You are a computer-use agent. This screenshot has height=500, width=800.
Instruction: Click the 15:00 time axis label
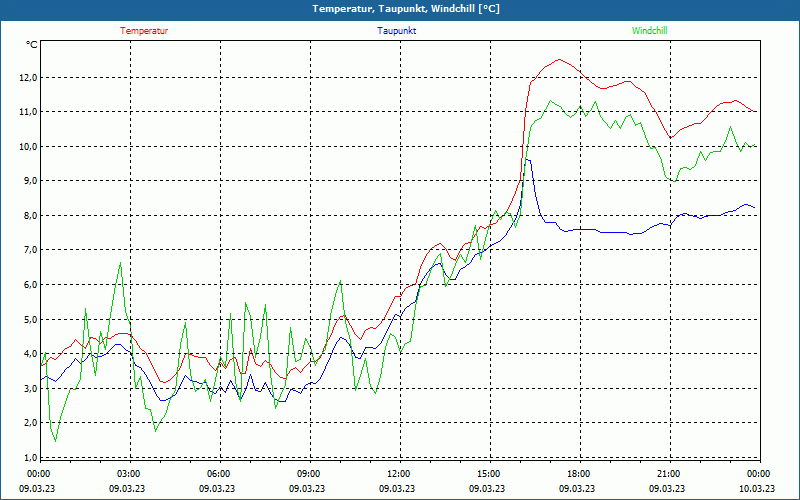click(488, 474)
